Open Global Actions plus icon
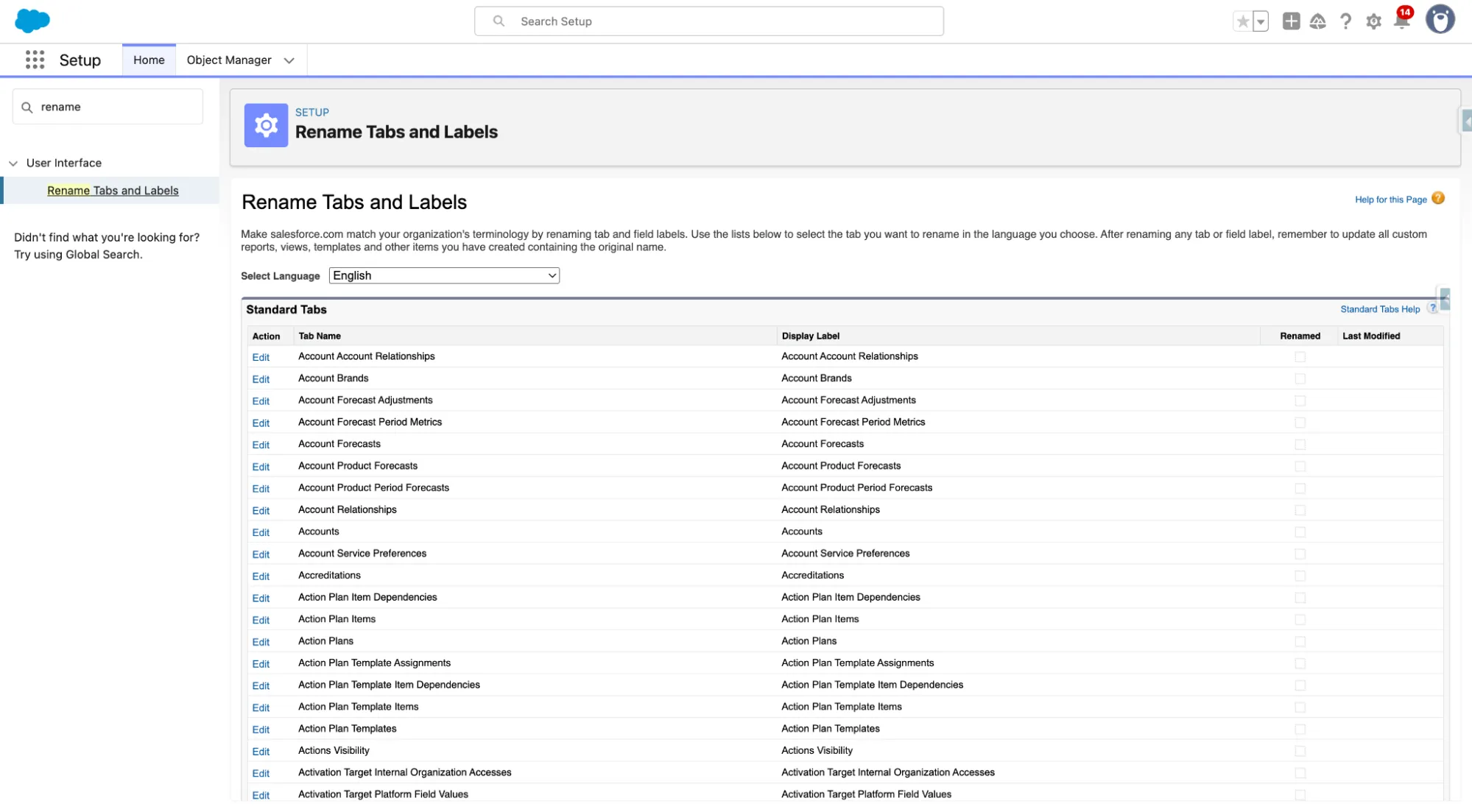 click(1291, 21)
